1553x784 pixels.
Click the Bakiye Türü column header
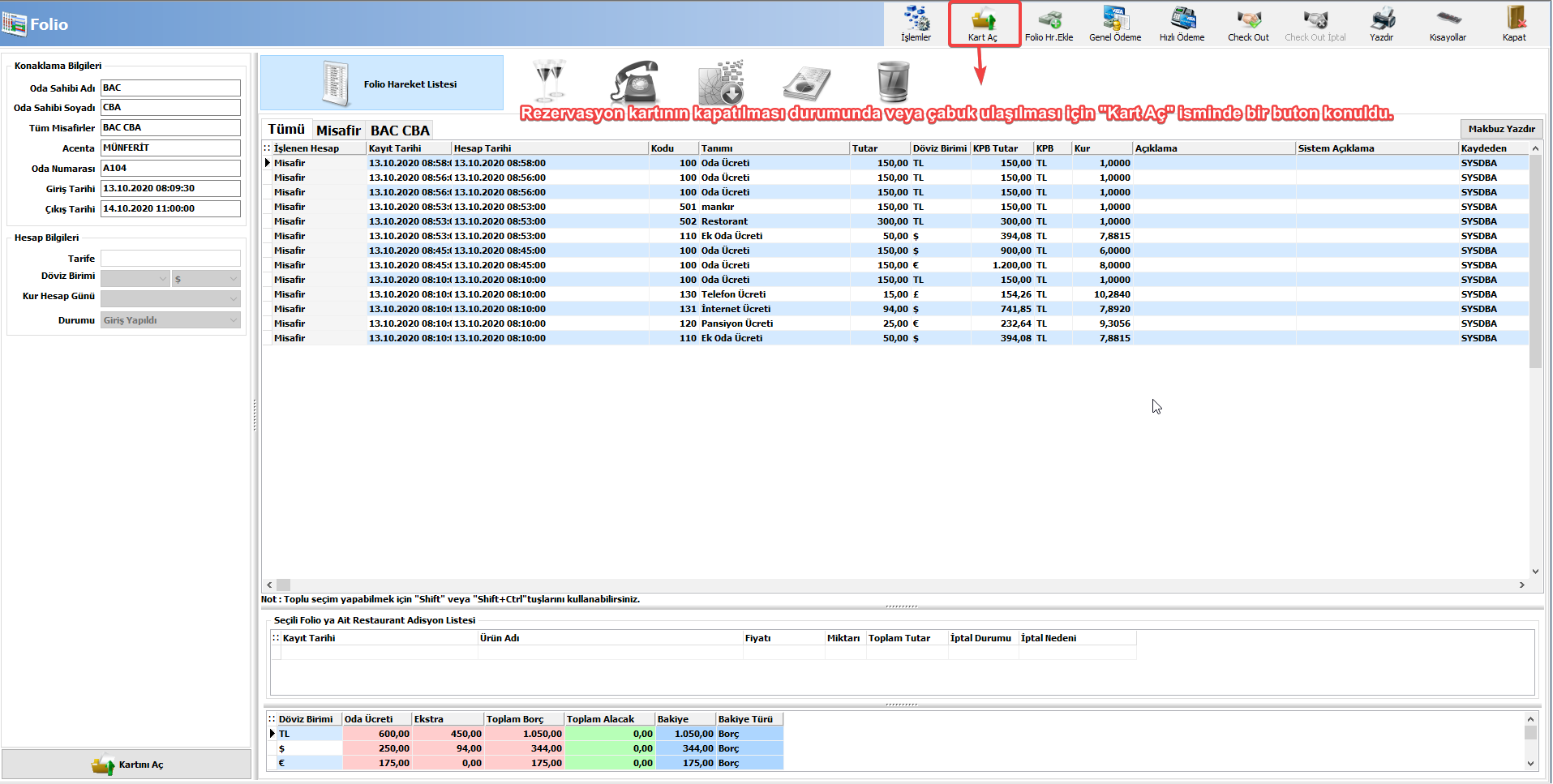click(749, 719)
